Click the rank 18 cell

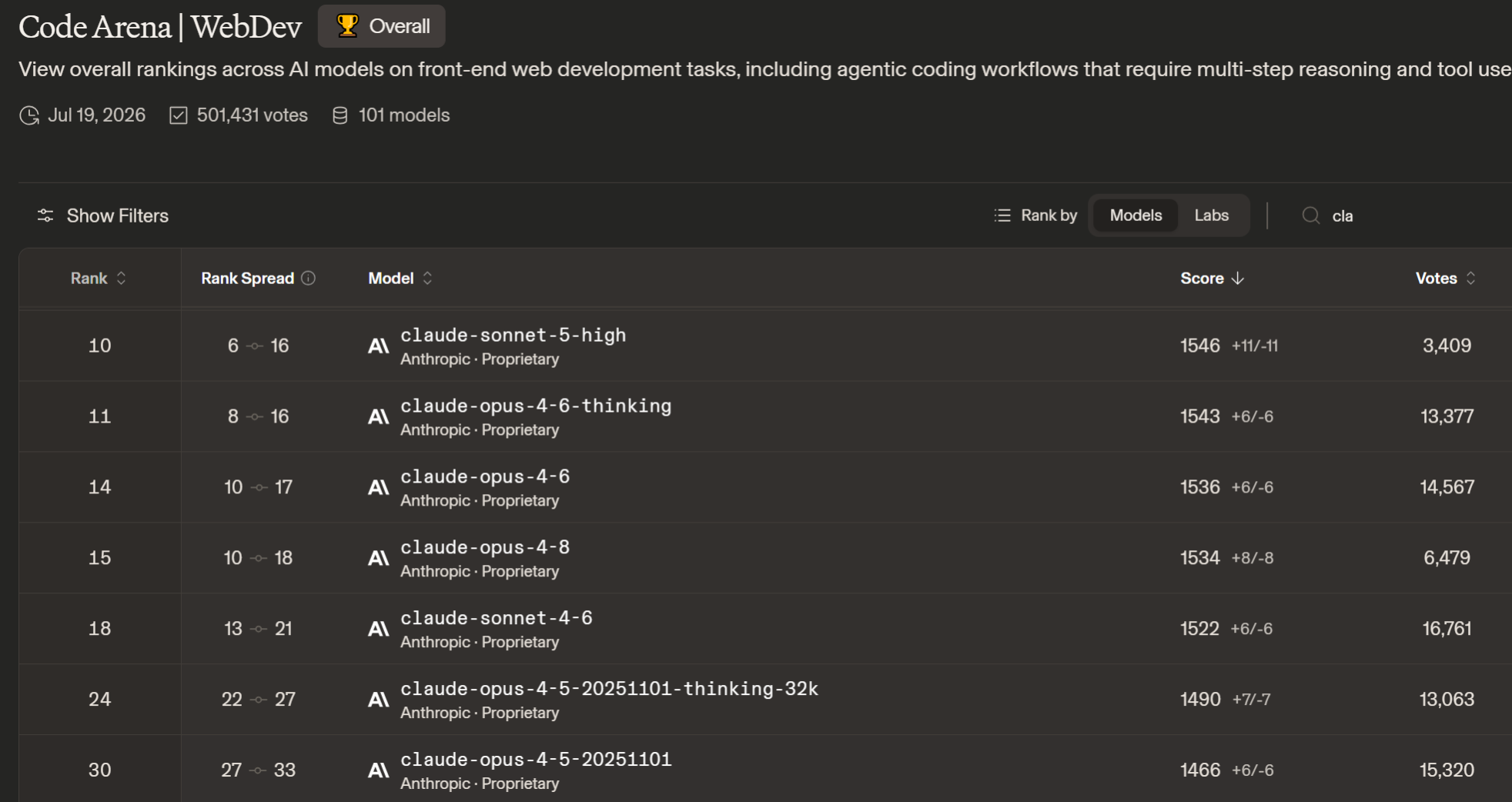pyautogui.click(x=100, y=629)
